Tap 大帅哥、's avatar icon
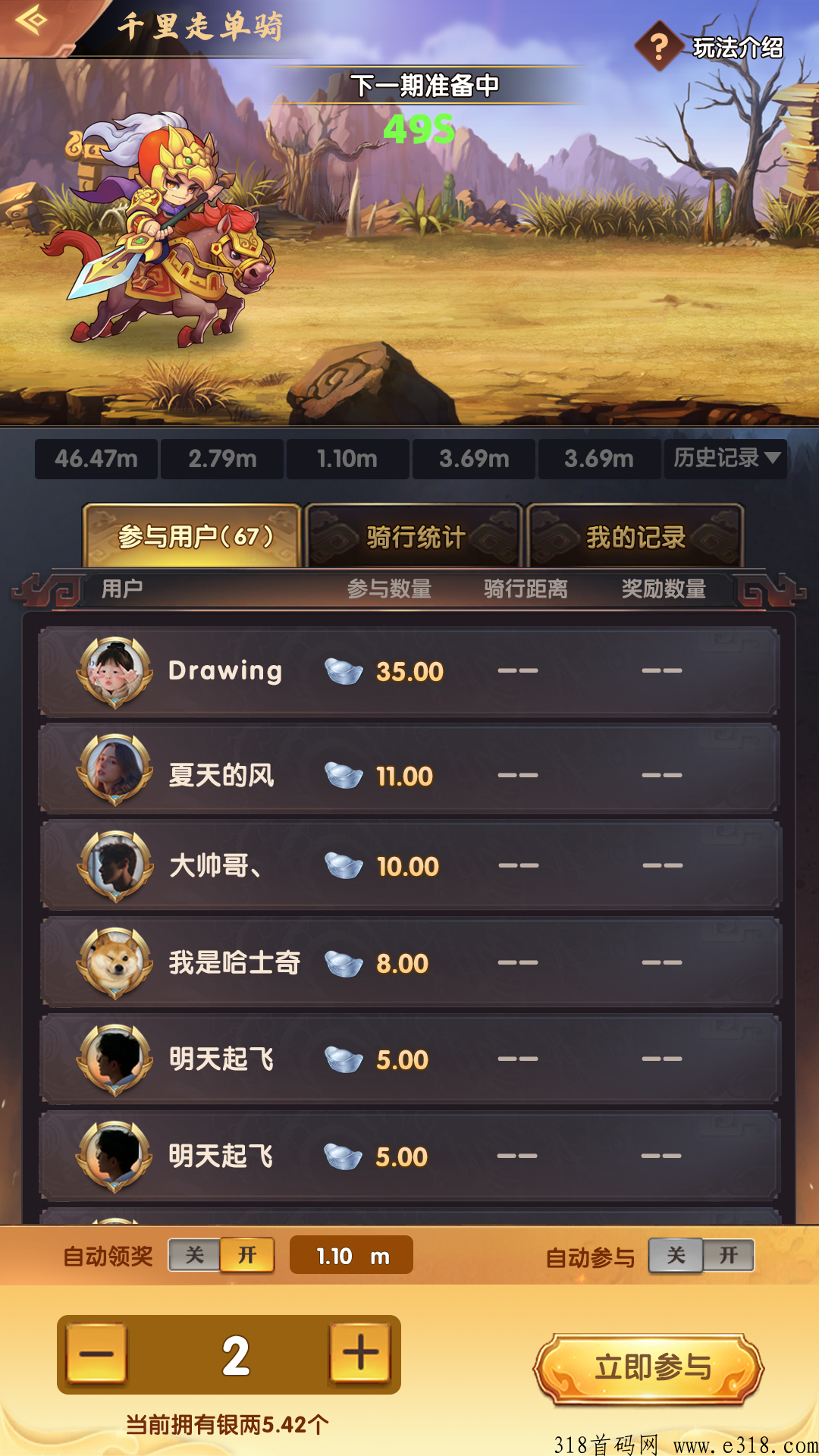 115,866
